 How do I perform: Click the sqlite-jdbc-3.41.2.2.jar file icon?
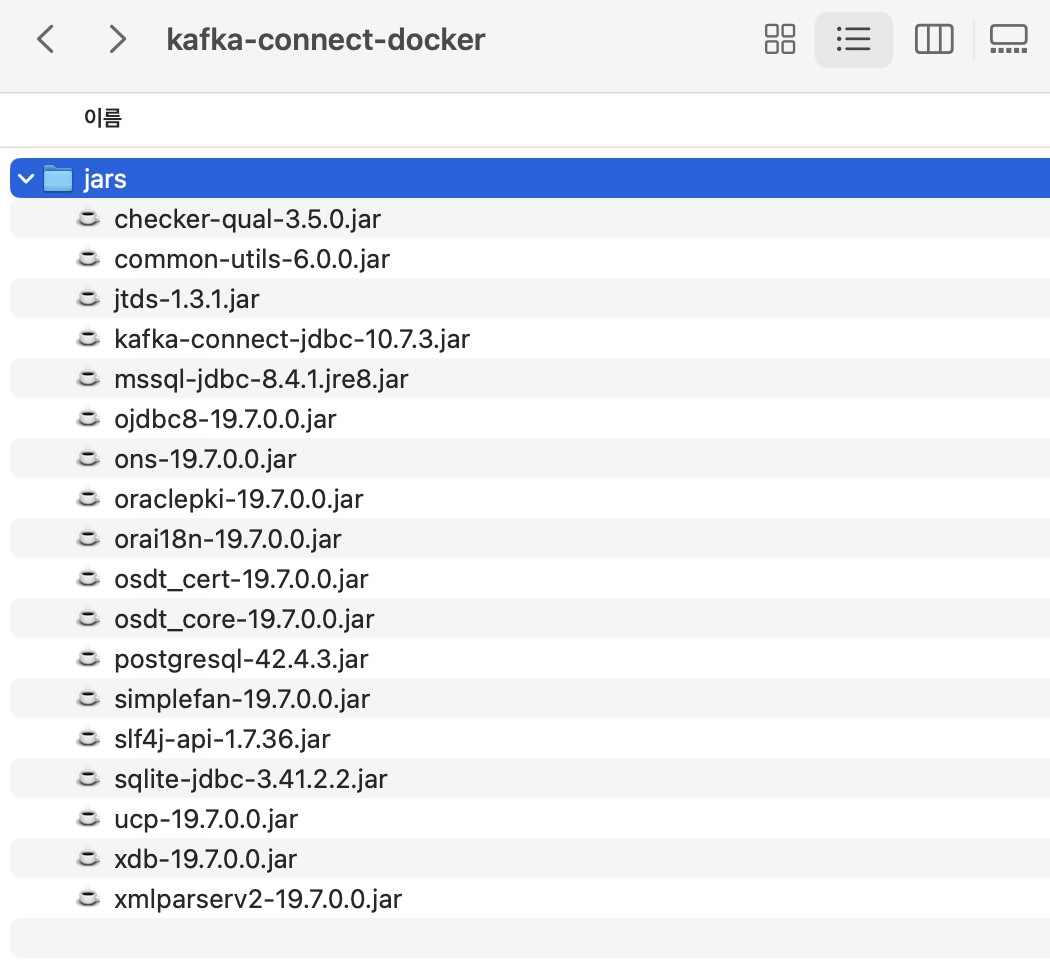coord(88,778)
